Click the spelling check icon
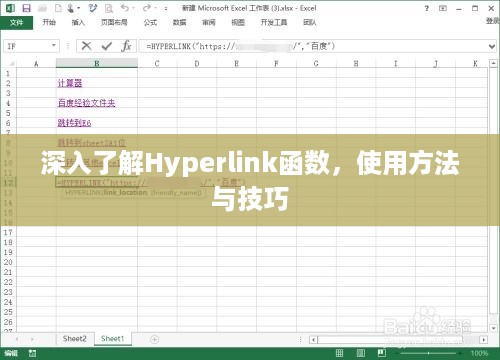This screenshot has height=360, width=500. click(x=92, y=8)
